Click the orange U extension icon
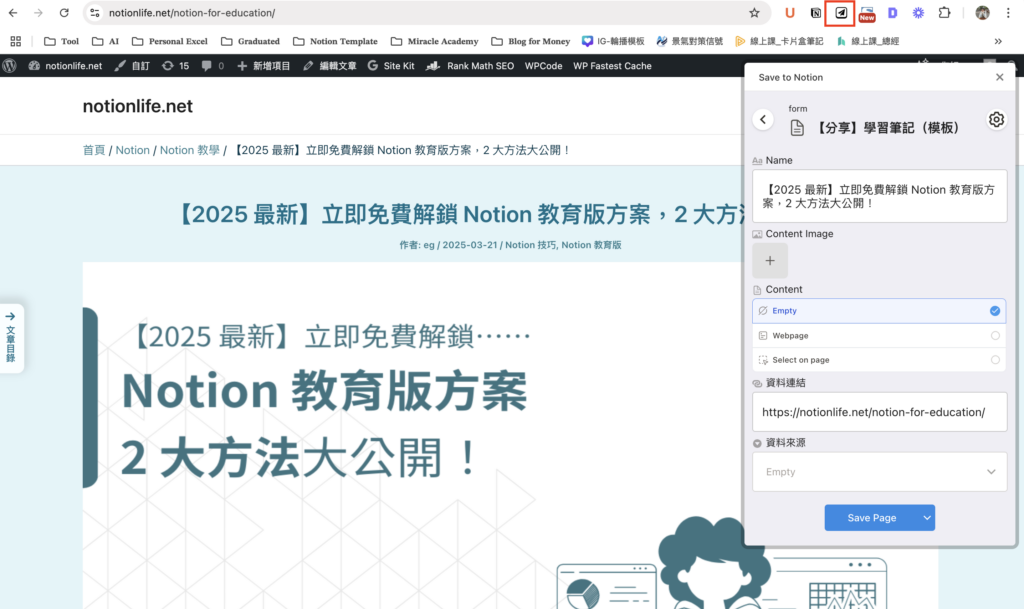1024x609 pixels. click(x=790, y=14)
